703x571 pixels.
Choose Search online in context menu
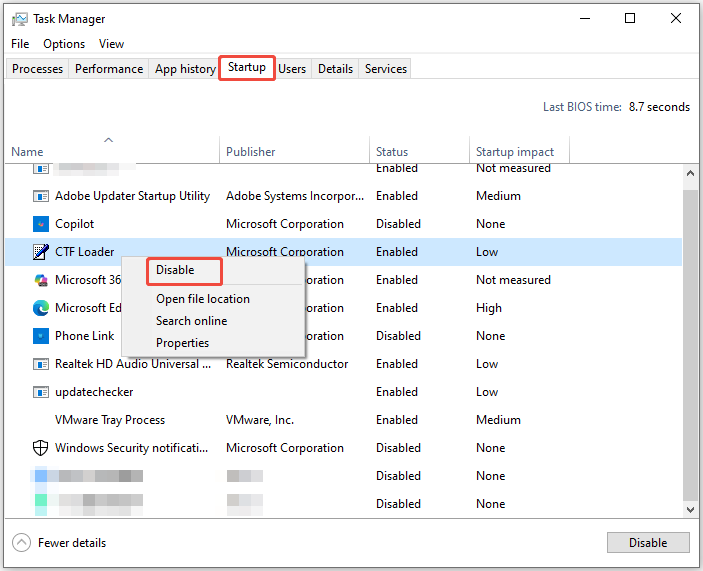(x=191, y=321)
